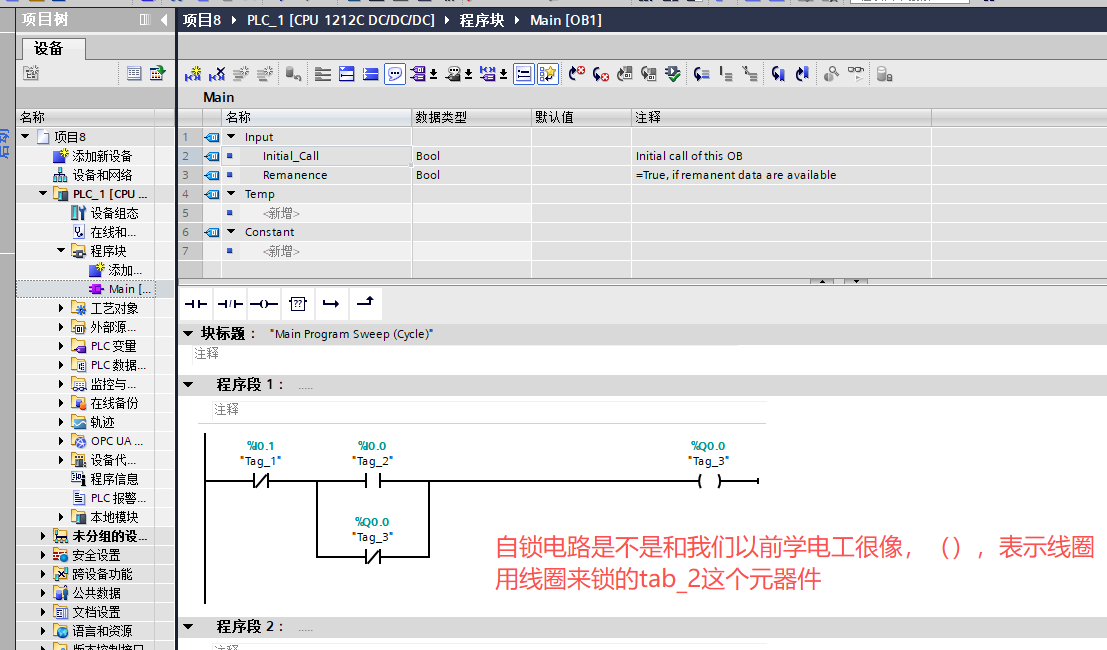Open the third tag-icon dropdown arrow
This screenshot has height=650, width=1107.
(x=503, y=74)
